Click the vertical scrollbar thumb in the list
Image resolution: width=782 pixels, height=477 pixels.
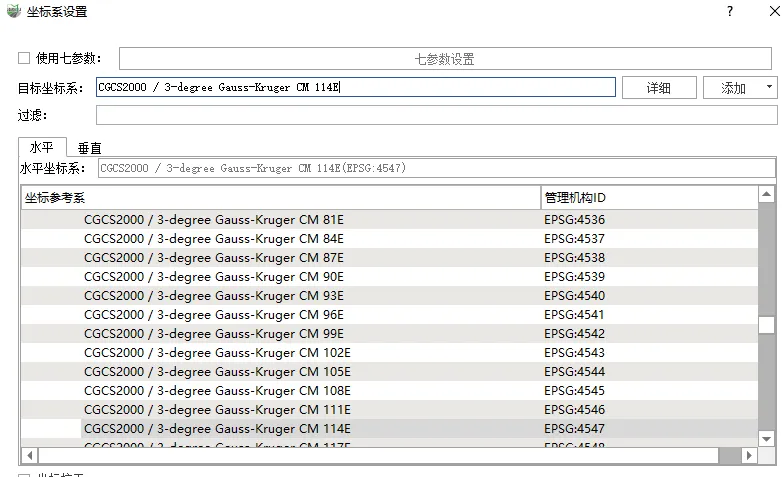766,325
